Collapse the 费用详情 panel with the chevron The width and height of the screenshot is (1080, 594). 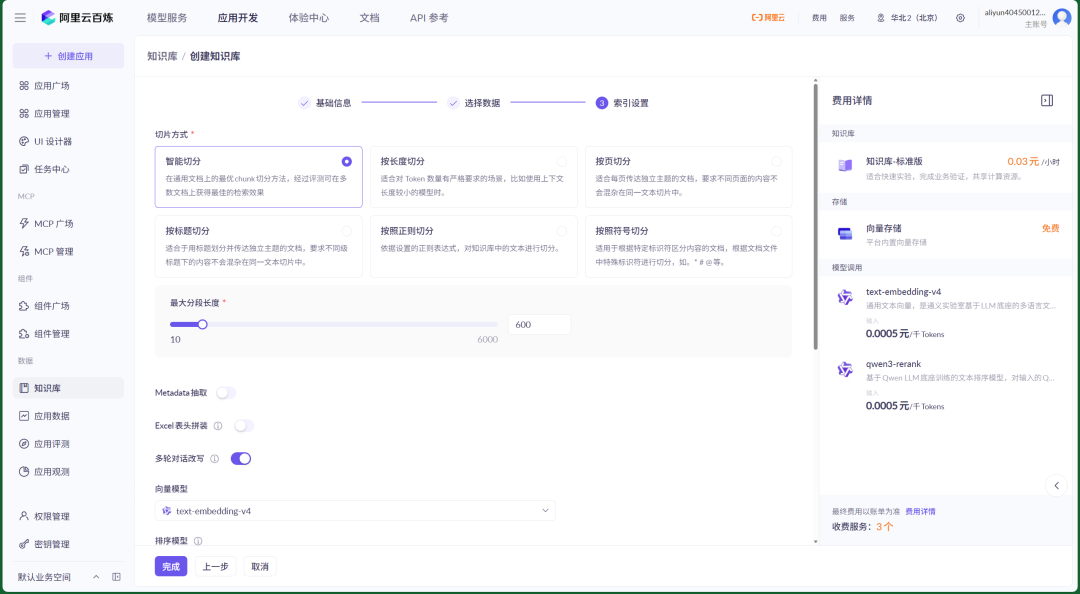point(1056,484)
